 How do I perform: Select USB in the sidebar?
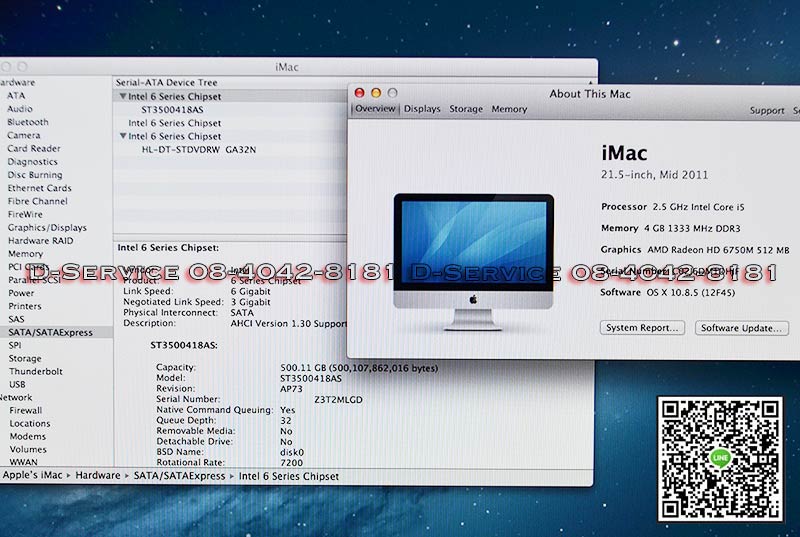(17, 385)
